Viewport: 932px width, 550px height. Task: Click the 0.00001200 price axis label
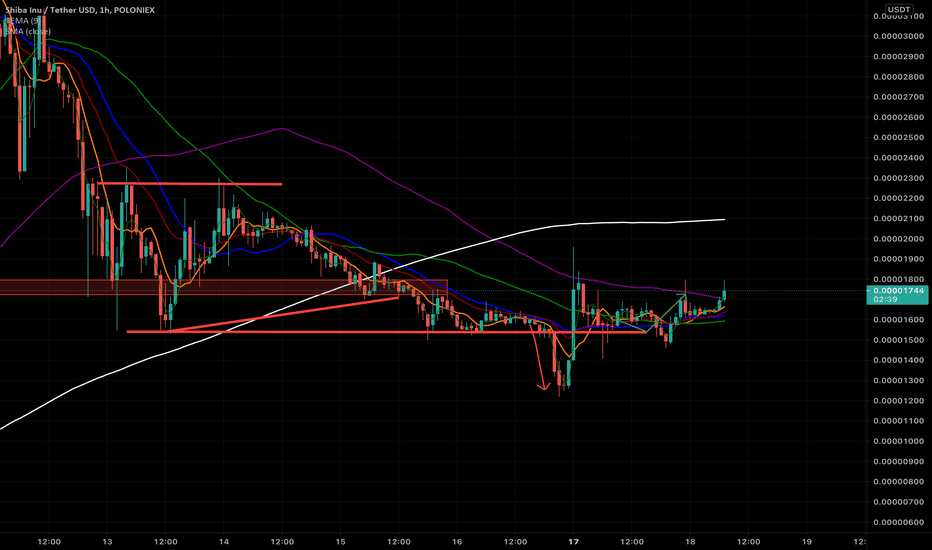point(898,401)
